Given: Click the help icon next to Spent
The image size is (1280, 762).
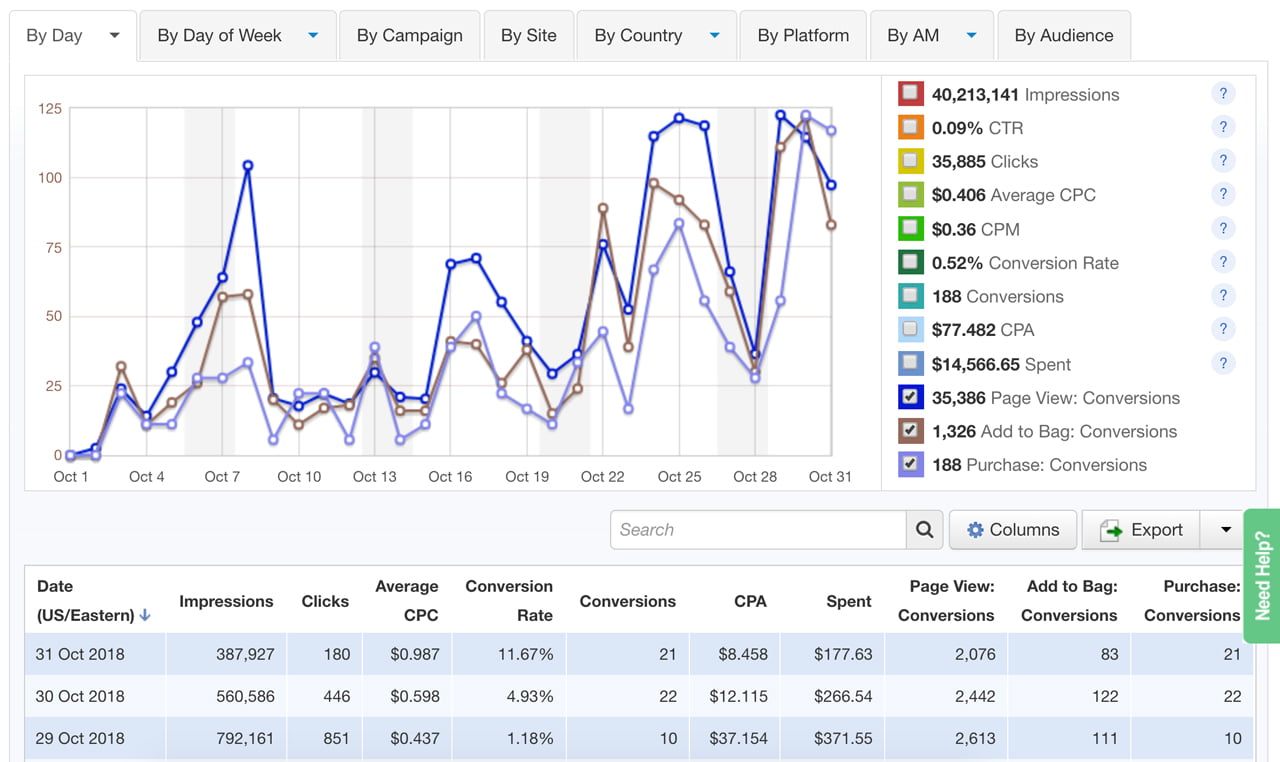Looking at the screenshot, I should pos(1222,364).
